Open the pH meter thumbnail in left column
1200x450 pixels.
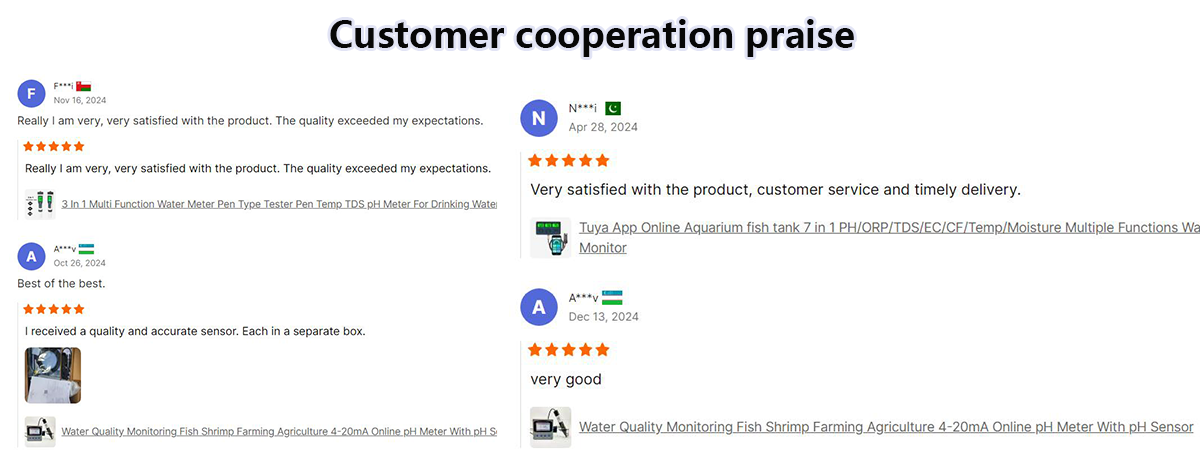40,431
